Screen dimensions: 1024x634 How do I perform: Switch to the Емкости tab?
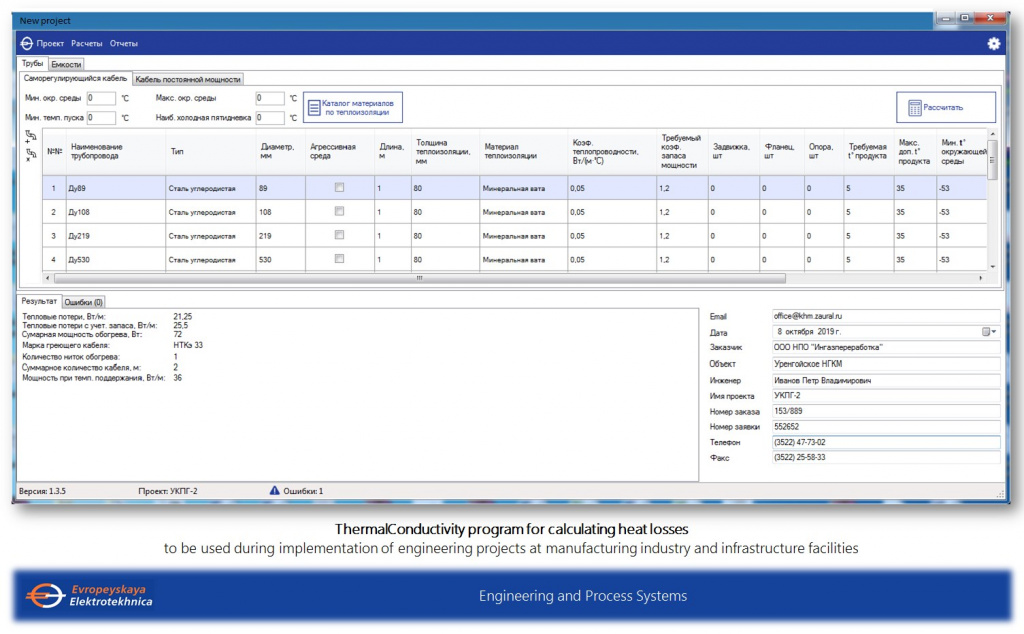66,65
